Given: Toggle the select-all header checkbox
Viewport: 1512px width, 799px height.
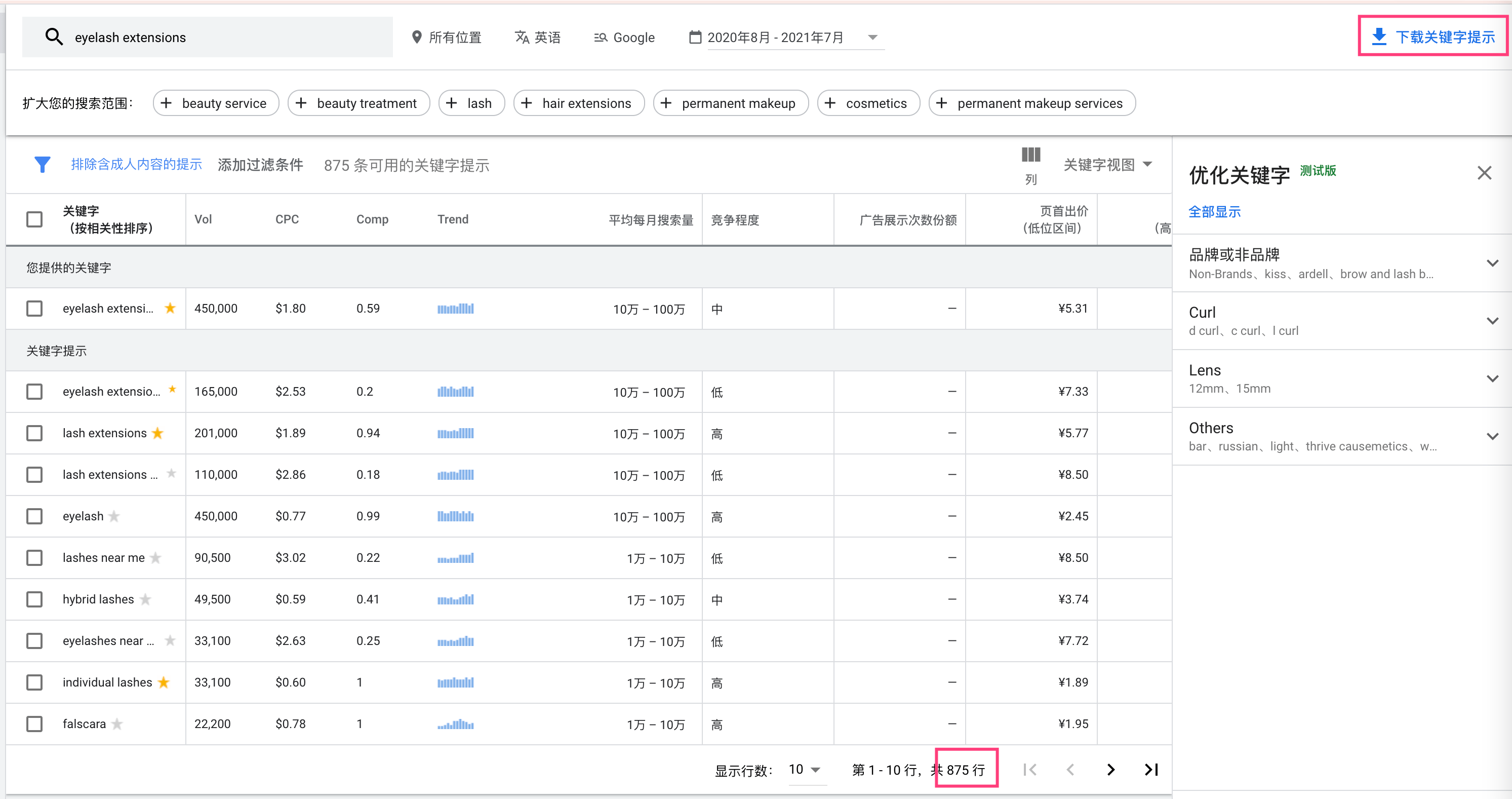Looking at the screenshot, I should pyautogui.click(x=34, y=219).
